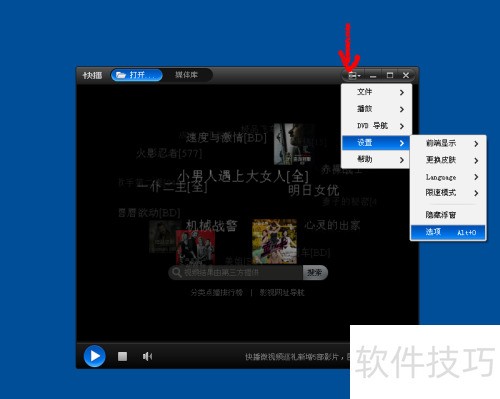Screen dimensions: 500x399
Task: Click the 小男人遇上大女人[全] title
Action: coord(243,176)
